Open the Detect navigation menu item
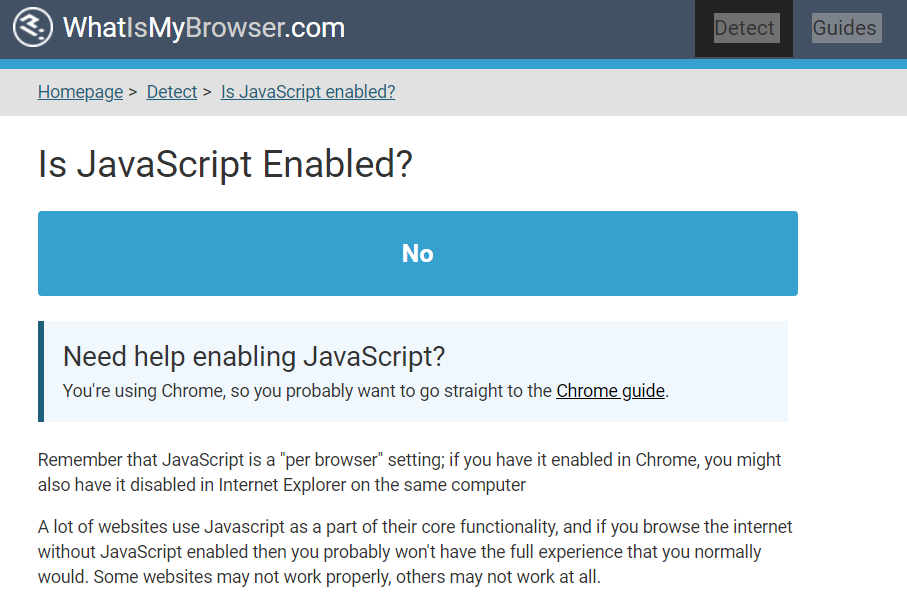 [x=744, y=28]
